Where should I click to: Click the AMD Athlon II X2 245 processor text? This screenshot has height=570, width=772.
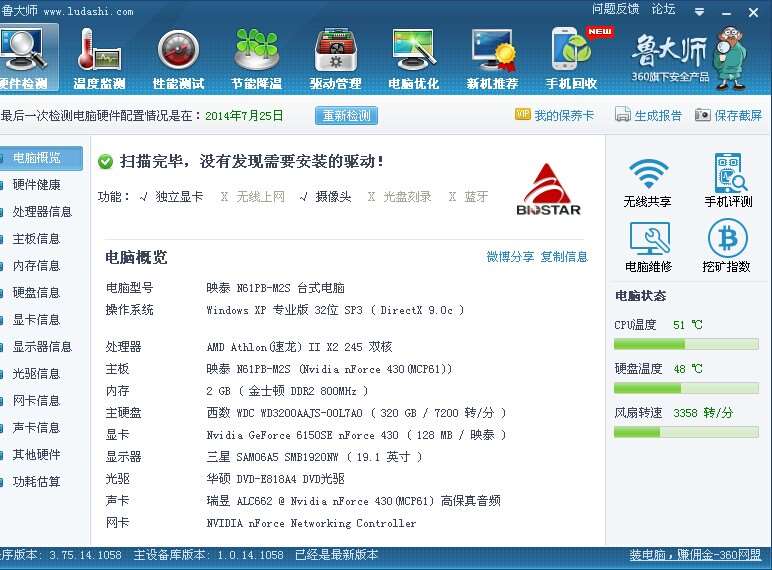coord(299,347)
